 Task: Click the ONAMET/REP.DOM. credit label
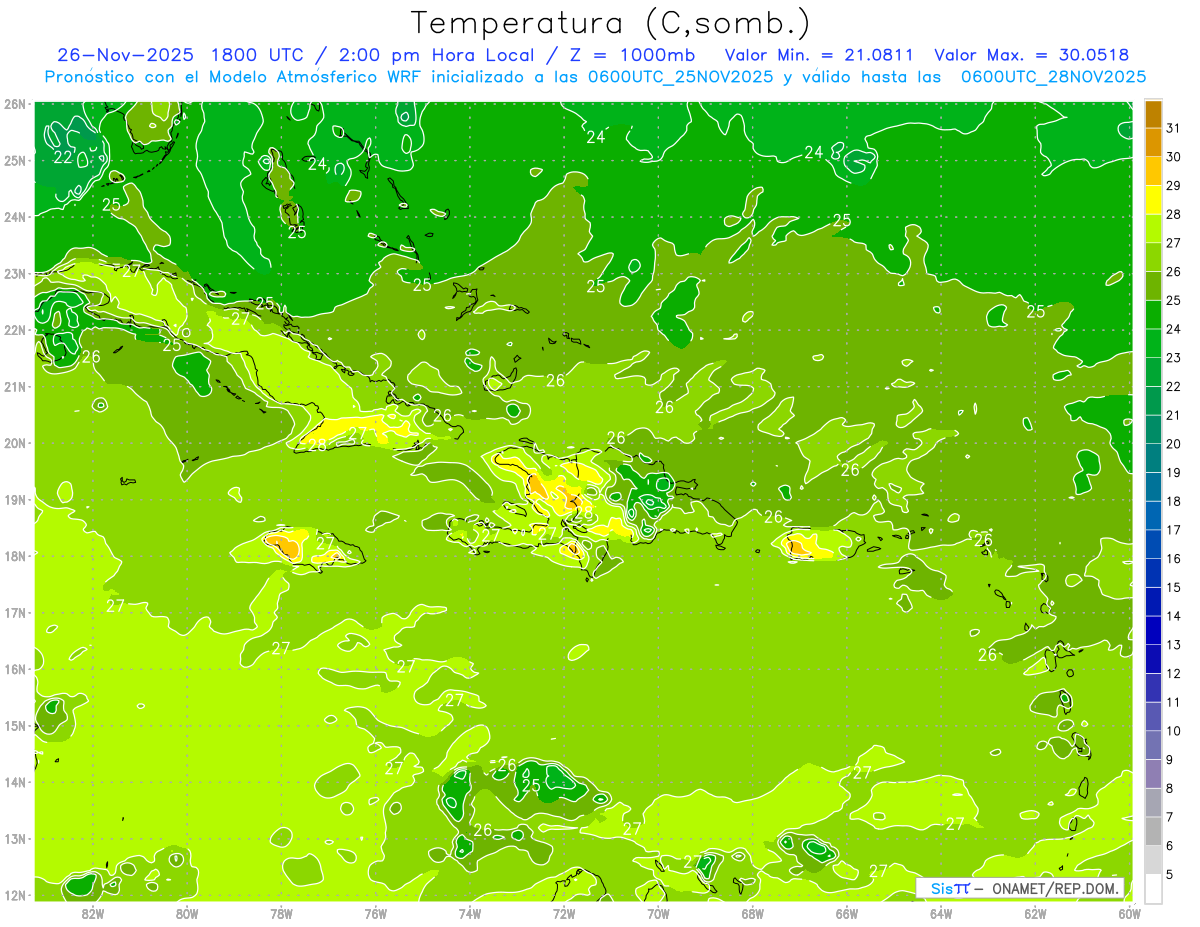tap(1056, 888)
